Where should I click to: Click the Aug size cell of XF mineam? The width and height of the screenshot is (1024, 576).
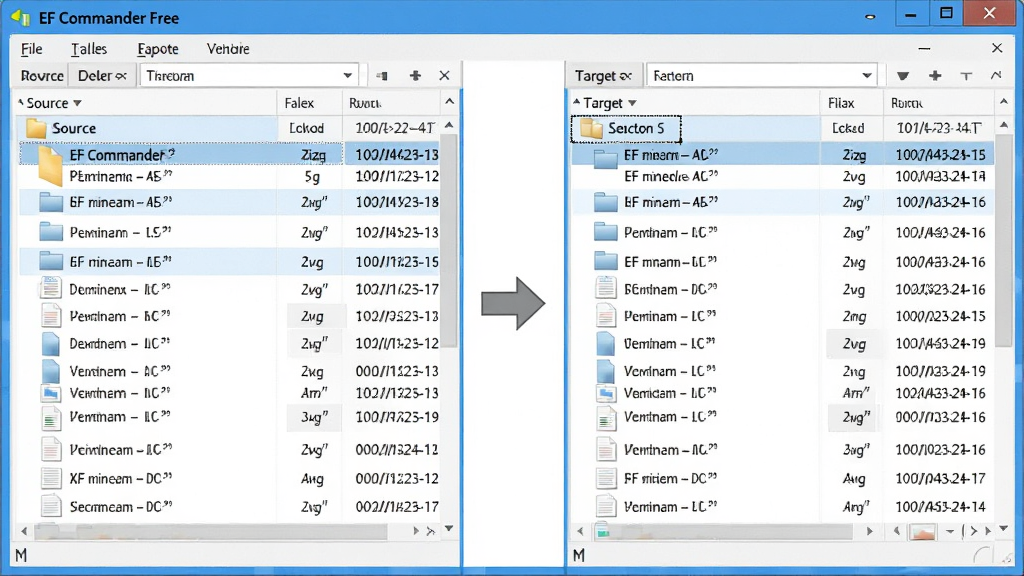coord(312,479)
